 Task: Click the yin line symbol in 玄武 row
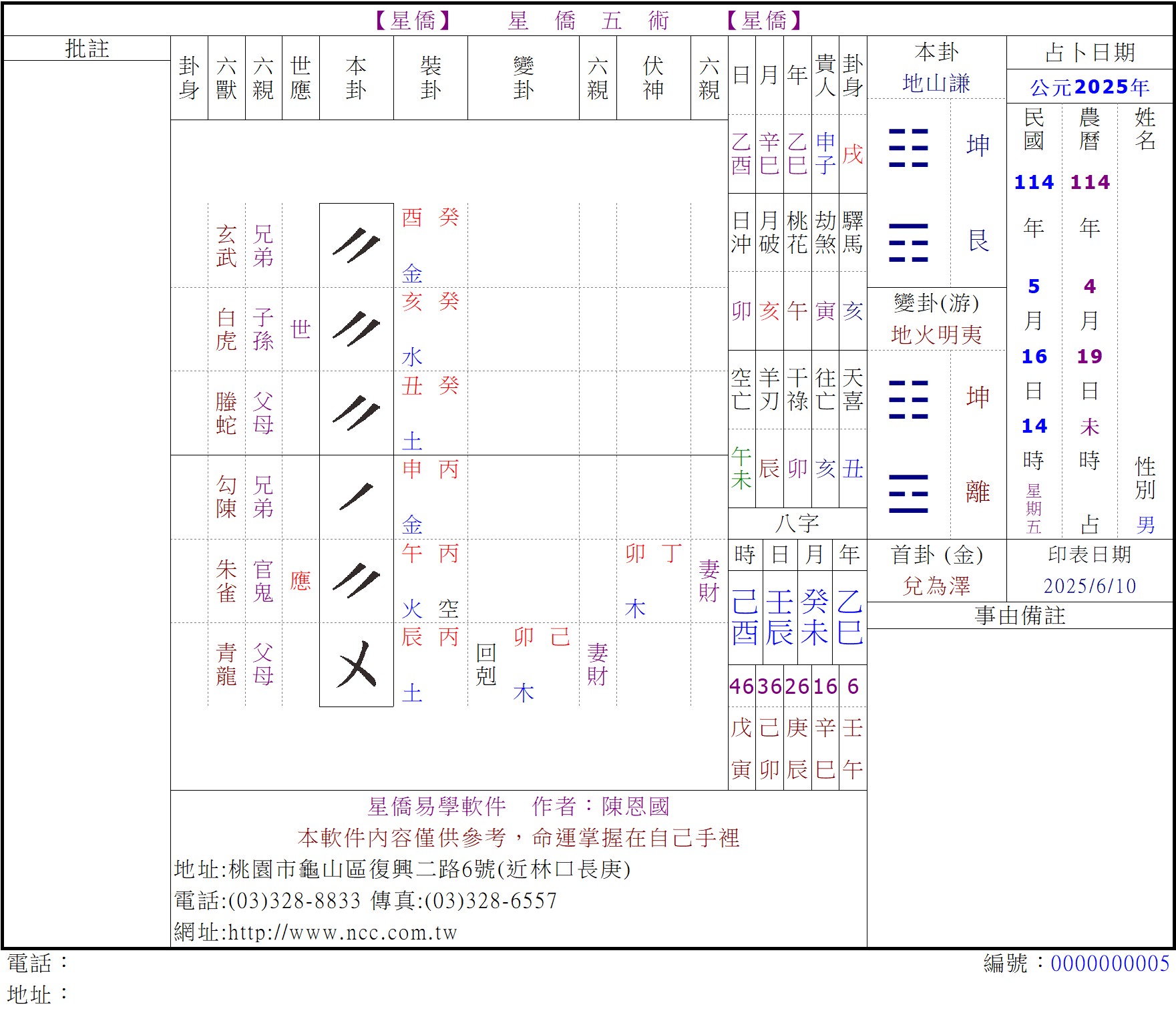coord(356,246)
